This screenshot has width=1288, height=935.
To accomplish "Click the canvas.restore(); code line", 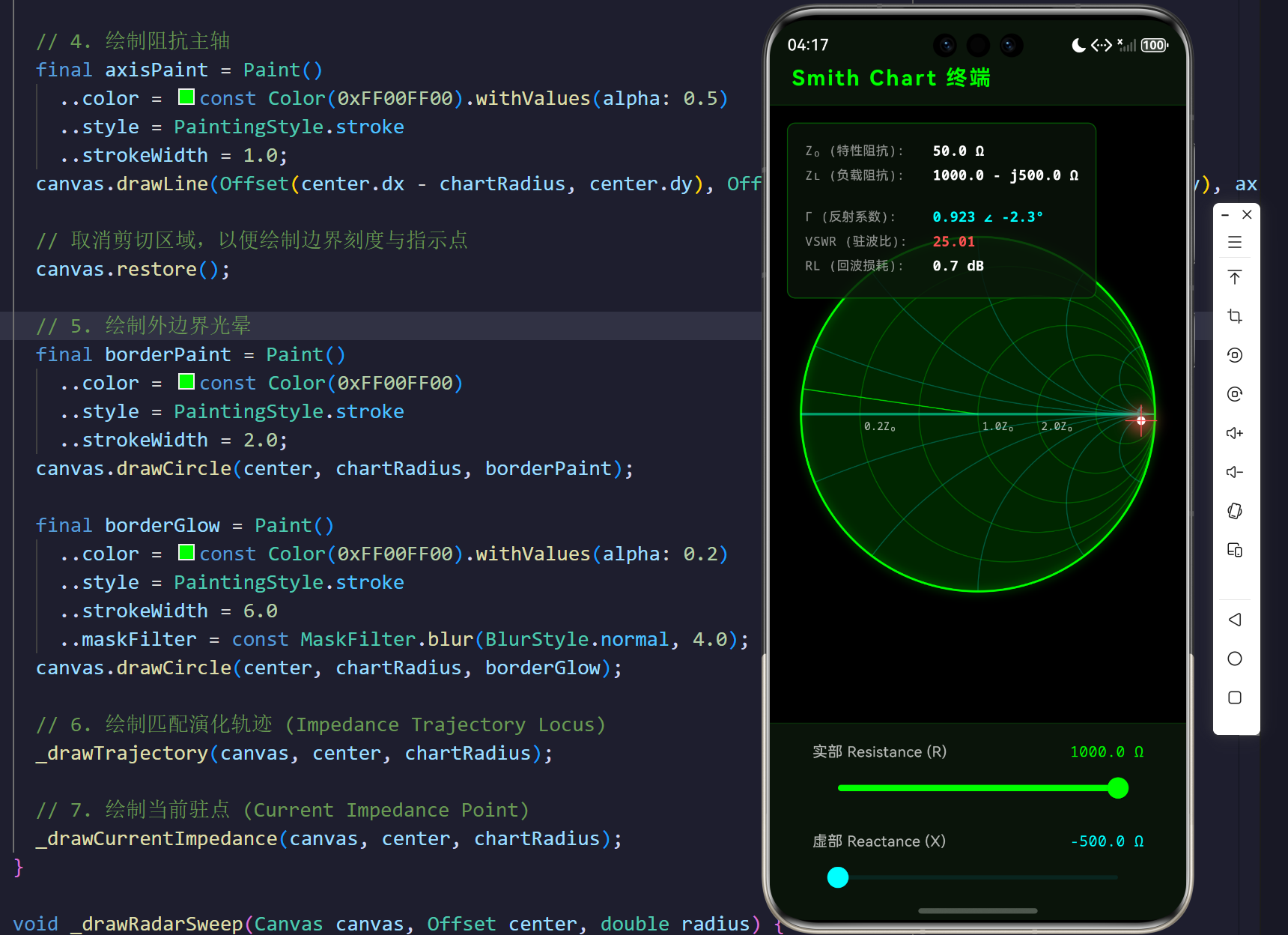I will tap(133, 269).
